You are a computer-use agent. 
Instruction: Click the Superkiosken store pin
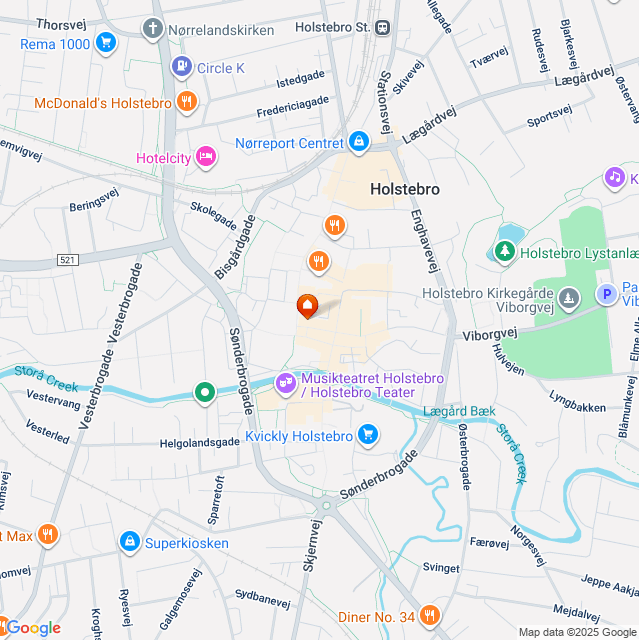coord(130,541)
